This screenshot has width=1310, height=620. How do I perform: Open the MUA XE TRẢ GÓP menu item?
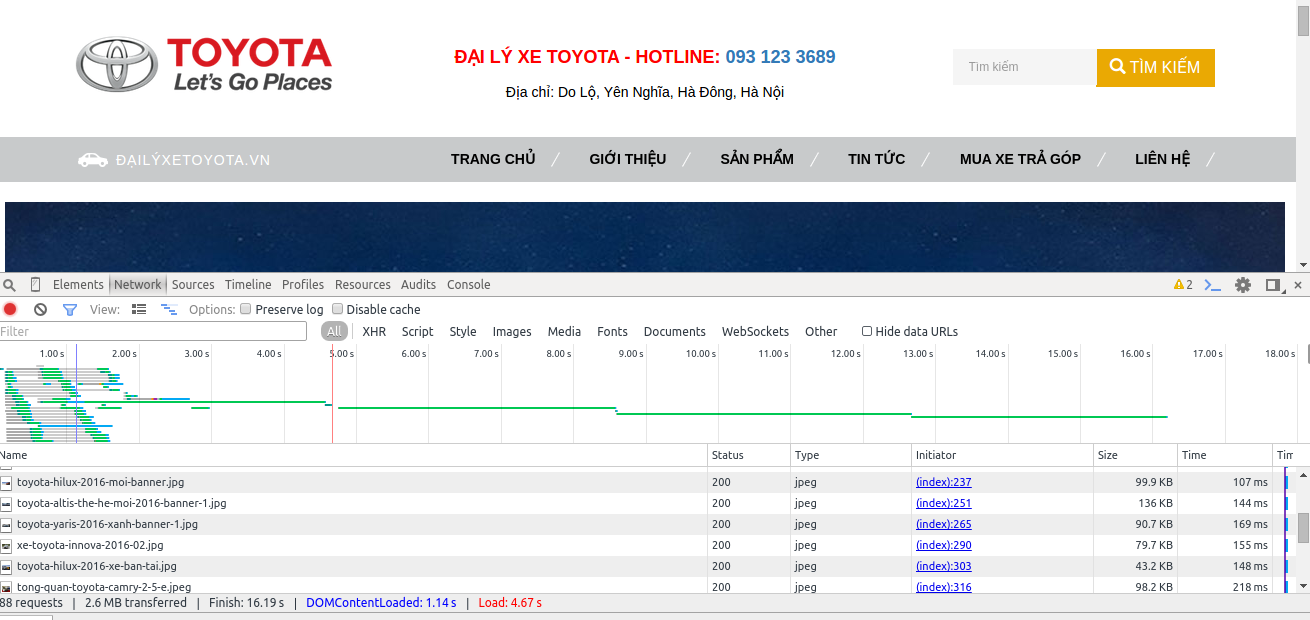1020,159
